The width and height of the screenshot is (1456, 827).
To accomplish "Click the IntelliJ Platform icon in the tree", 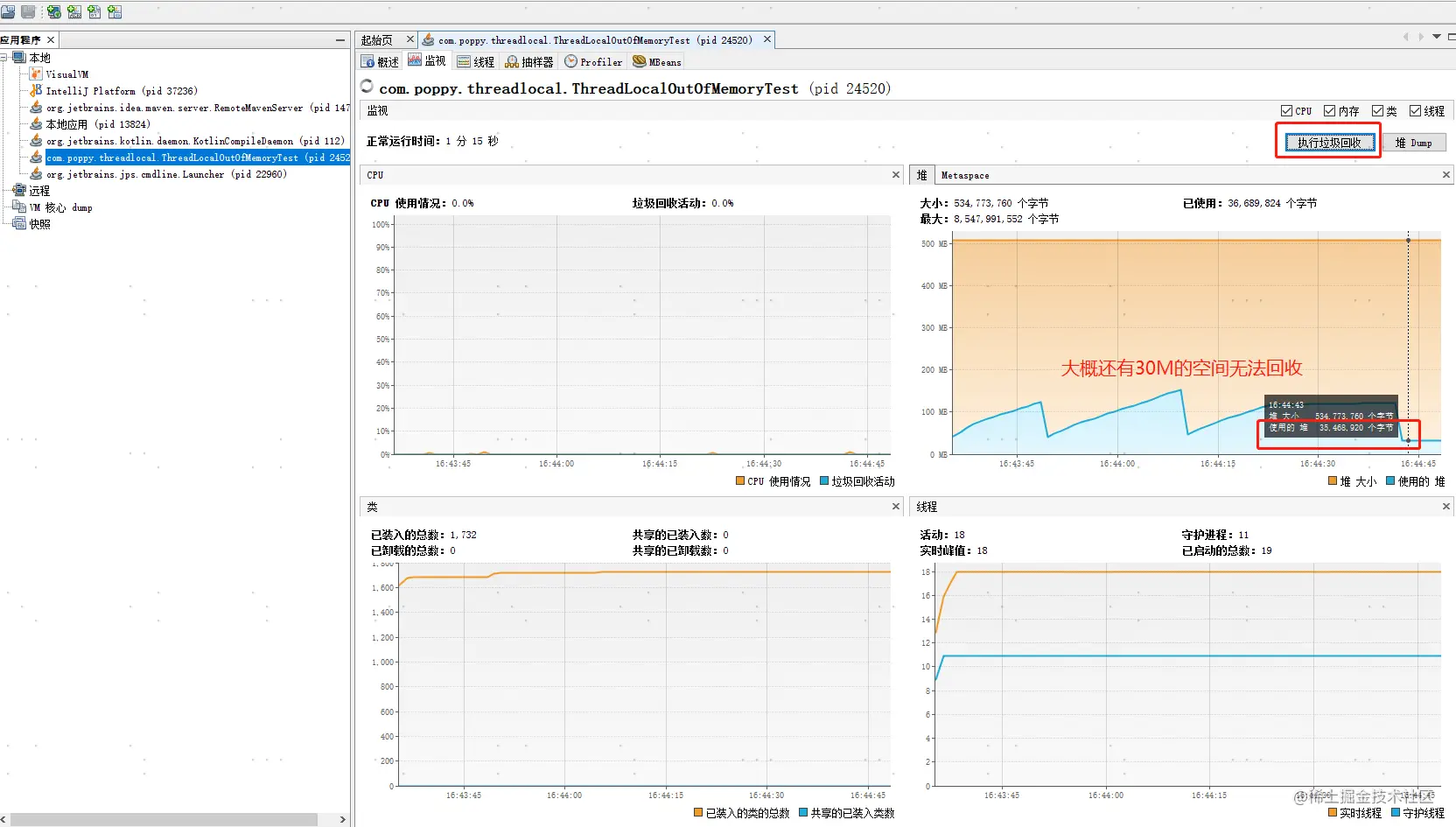I will point(36,90).
